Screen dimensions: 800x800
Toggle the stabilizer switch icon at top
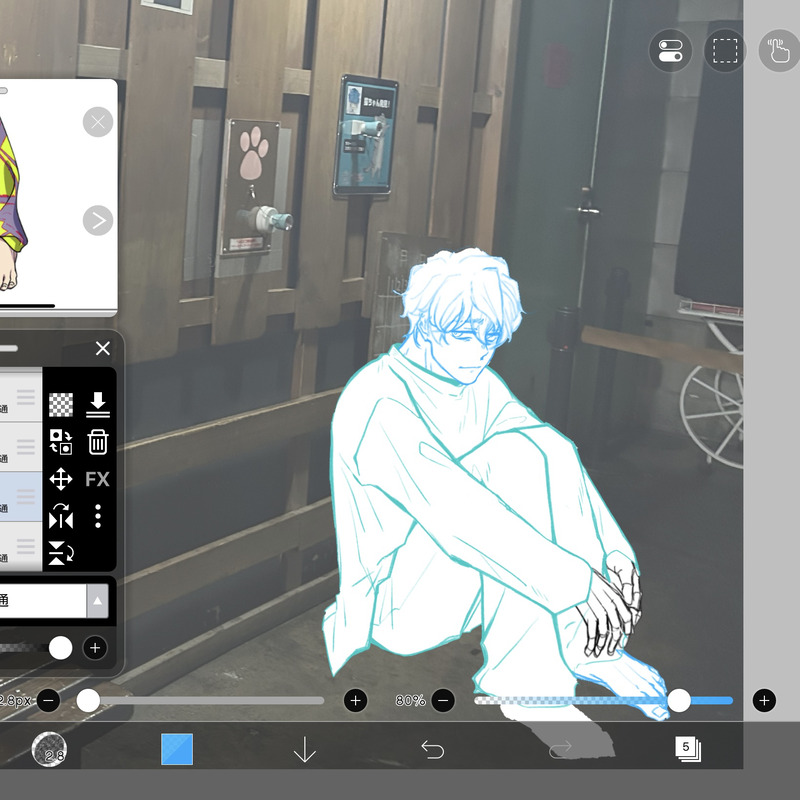point(670,51)
